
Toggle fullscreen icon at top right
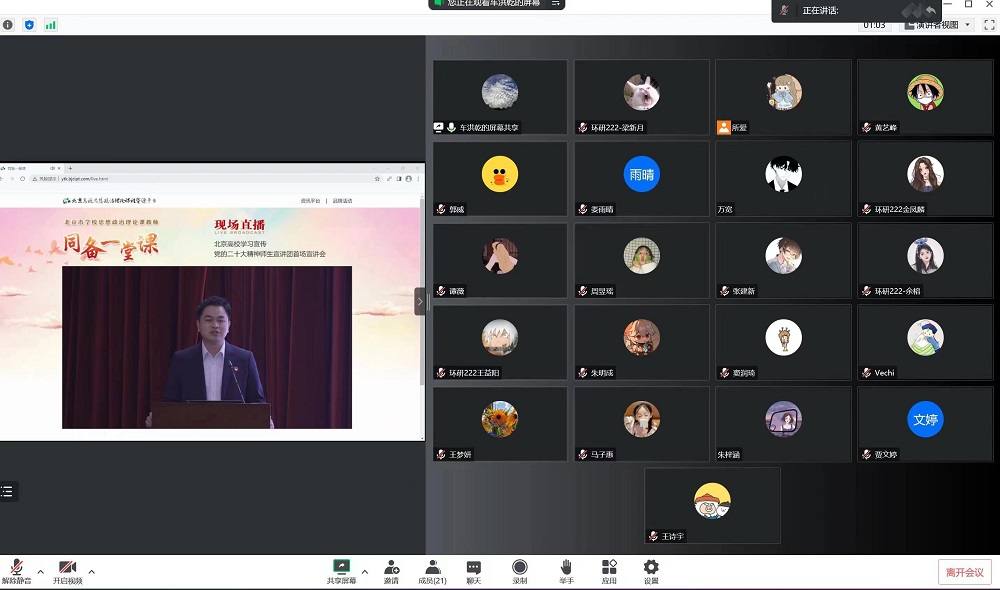pyautogui.click(x=988, y=24)
